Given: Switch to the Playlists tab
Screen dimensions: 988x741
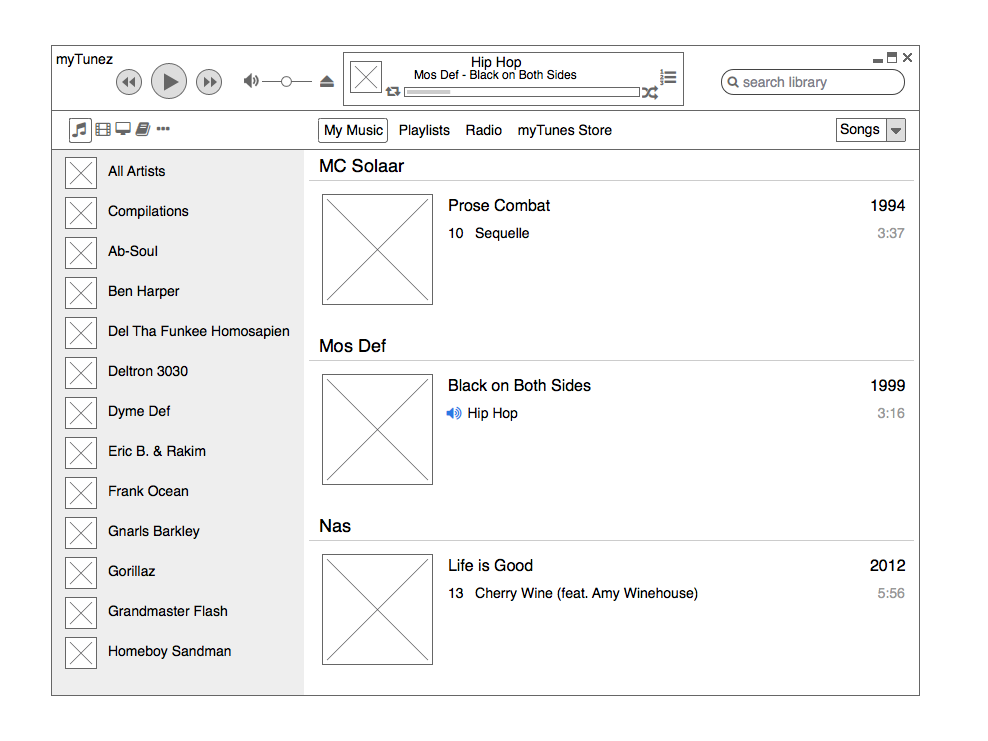Looking at the screenshot, I should (424, 130).
